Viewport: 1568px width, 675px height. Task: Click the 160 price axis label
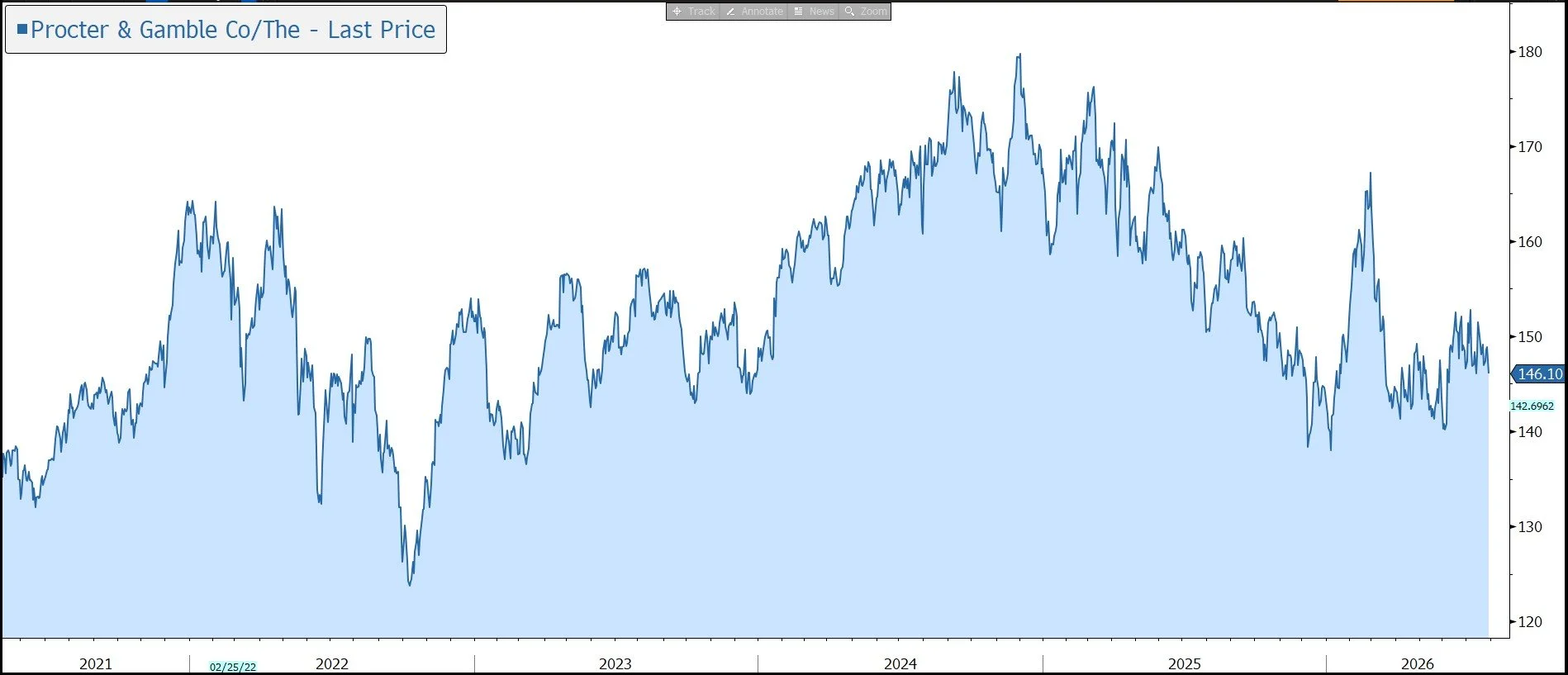click(x=1530, y=241)
